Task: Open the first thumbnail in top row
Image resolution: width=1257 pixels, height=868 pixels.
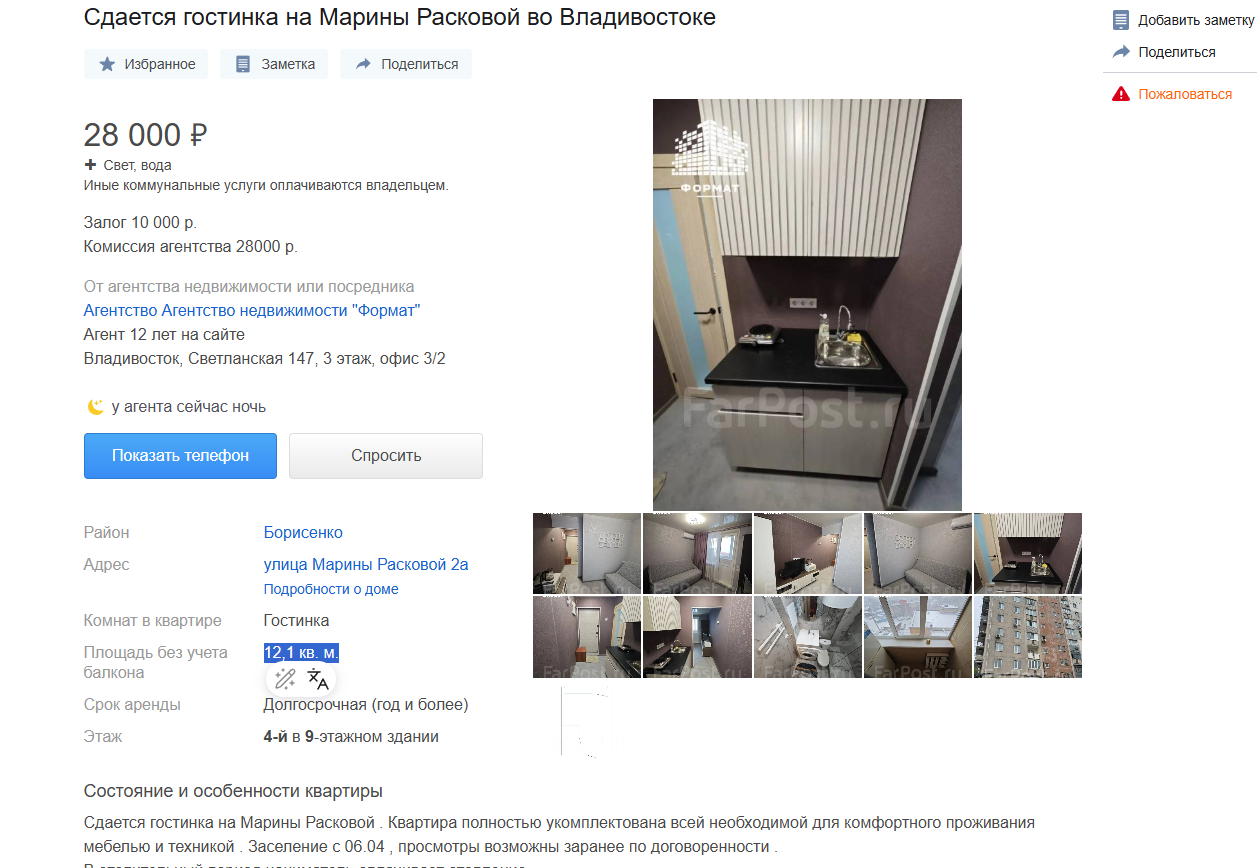Action: (587, 553)
